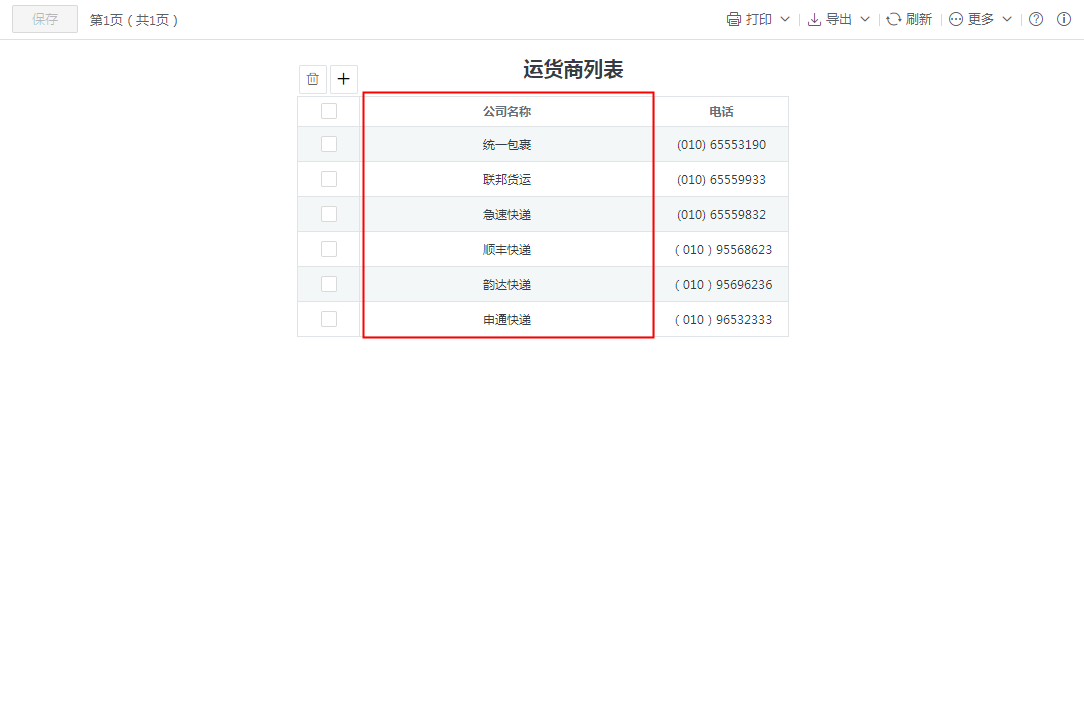Click the refresh icon in toolbar
The image size is (1084, 723).
tap(894, 19)
